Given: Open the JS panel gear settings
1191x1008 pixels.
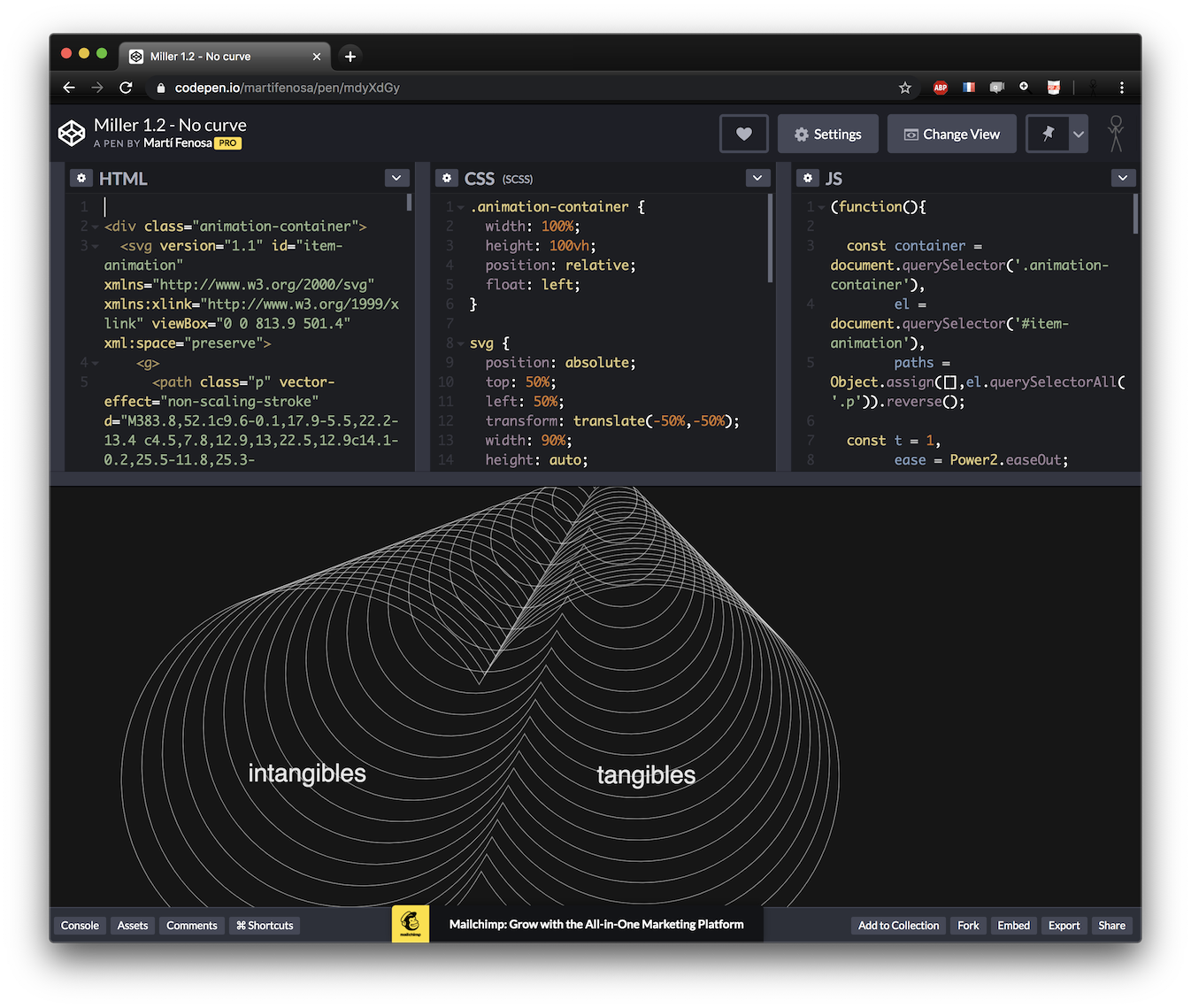Looking at the screenshot, I should (807, 178).
